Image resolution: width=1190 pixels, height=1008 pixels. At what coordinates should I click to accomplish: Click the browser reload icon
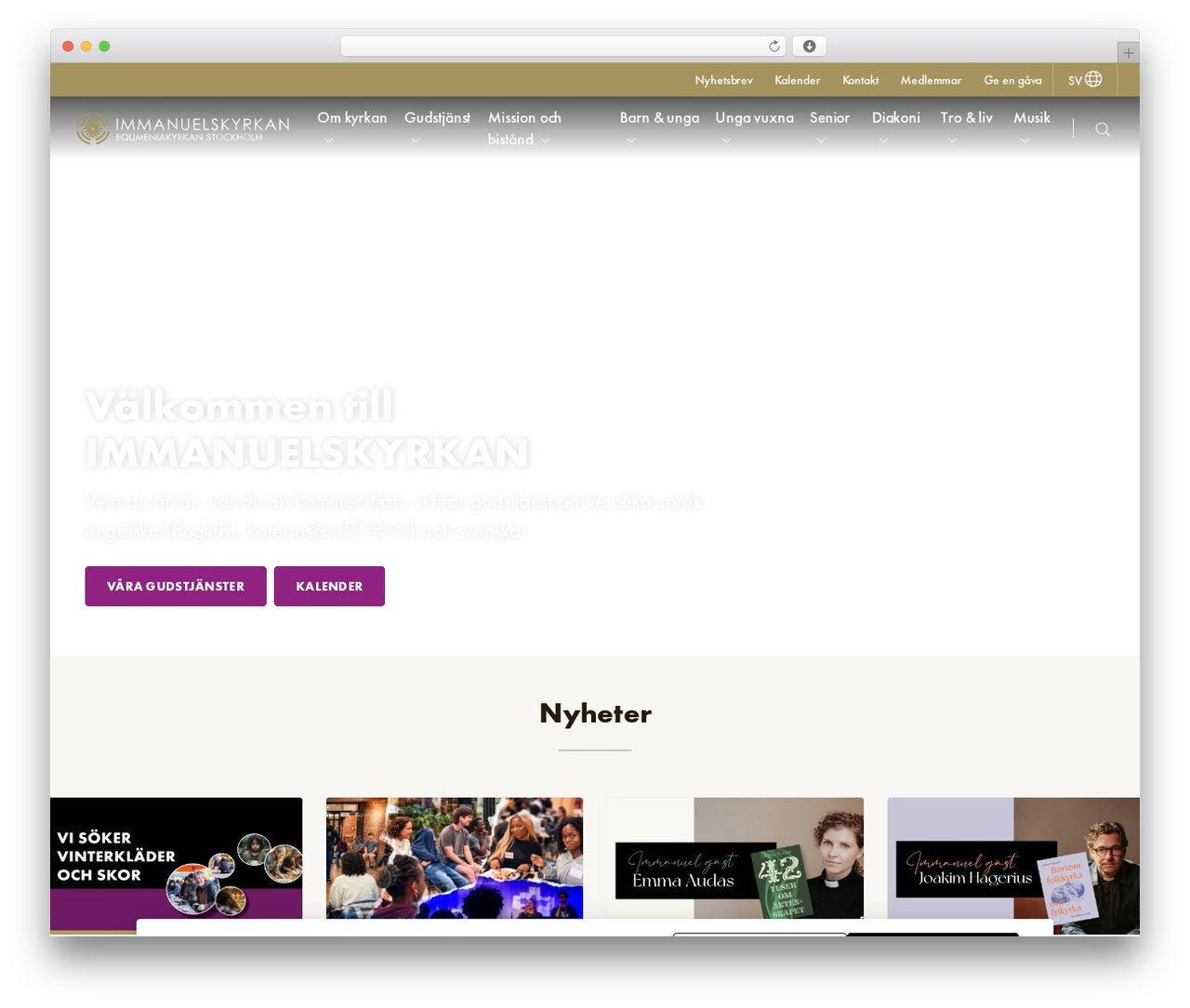[774, 46]
